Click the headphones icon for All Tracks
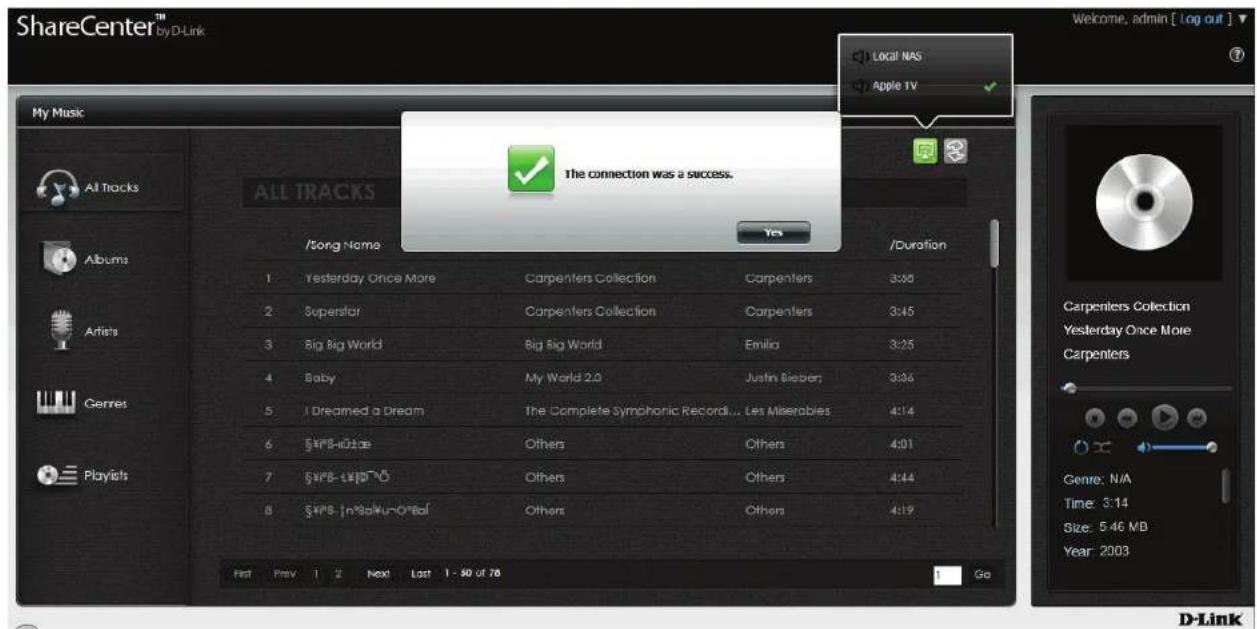 point(60,186)
